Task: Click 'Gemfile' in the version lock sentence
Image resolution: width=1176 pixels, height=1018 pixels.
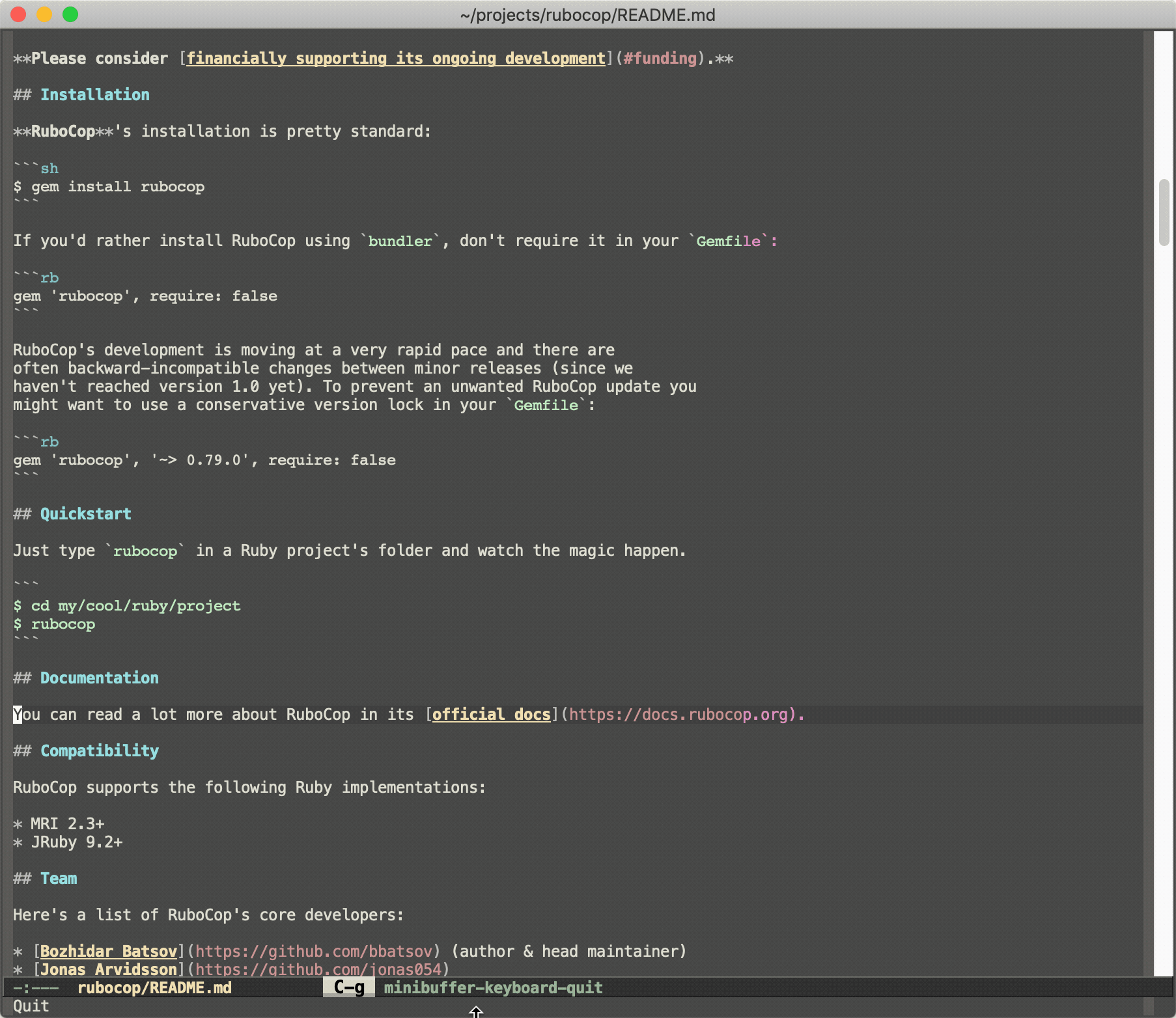Action: (x=546, y=406)
